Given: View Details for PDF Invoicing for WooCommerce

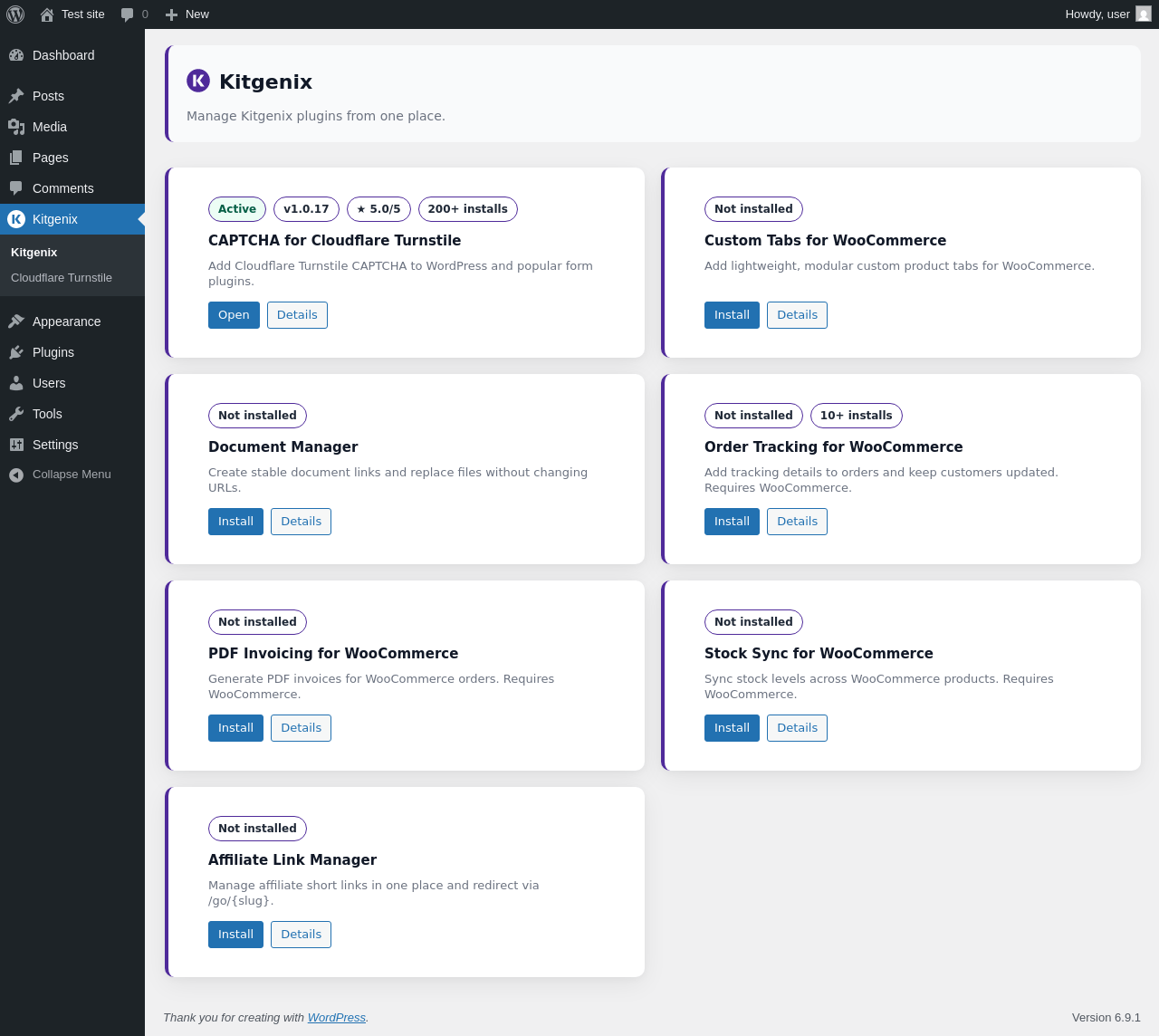Looking at the screenshot, I should pos(301,728).
